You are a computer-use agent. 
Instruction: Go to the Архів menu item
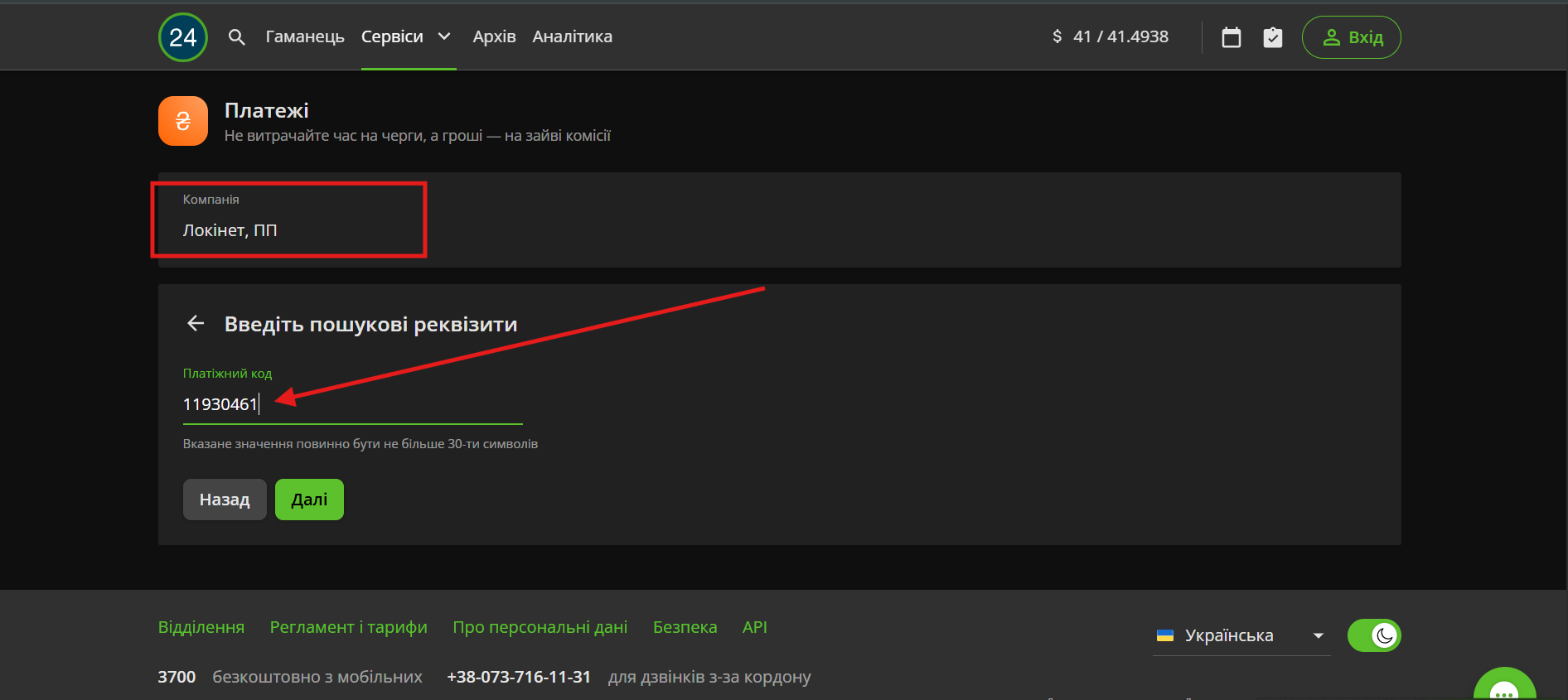pos(494,36)
